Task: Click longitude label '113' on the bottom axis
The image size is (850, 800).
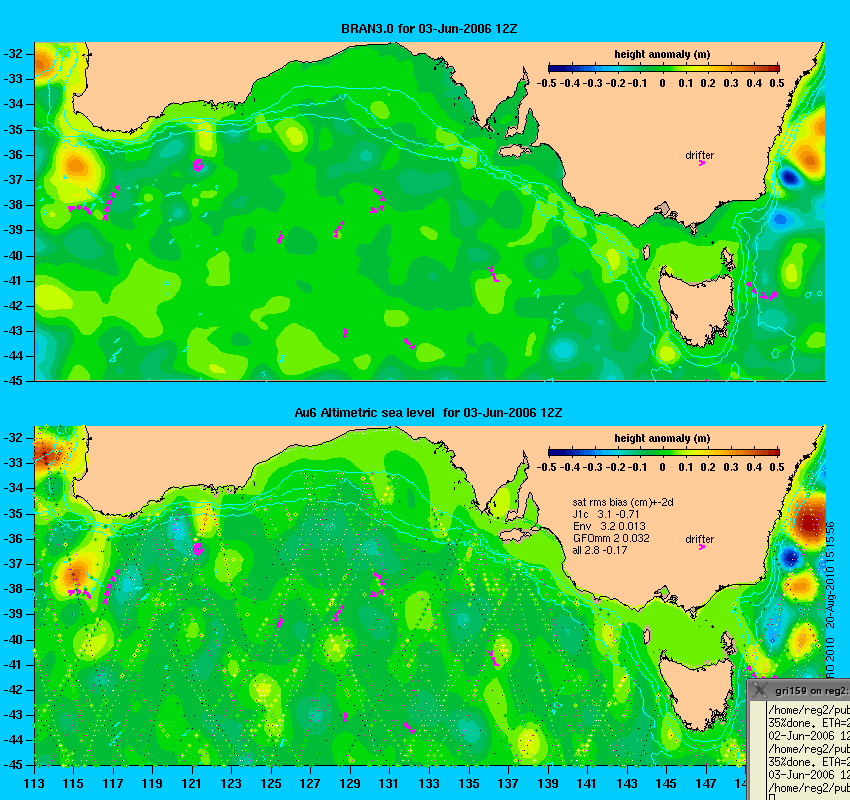Action: pyautogui.click(x=34, y=784)
